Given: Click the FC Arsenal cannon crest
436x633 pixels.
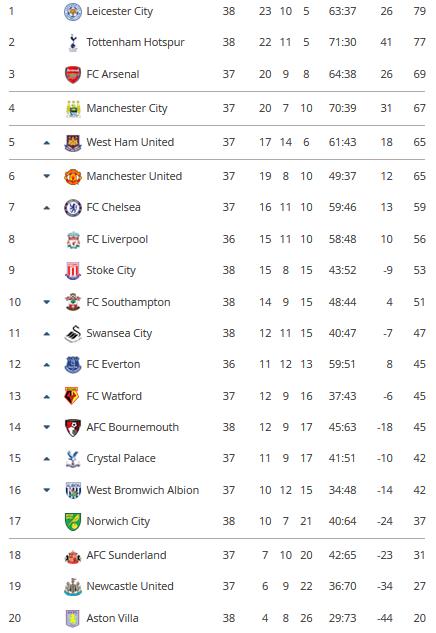Looking at the screenshot, I should tap(73, 75).
